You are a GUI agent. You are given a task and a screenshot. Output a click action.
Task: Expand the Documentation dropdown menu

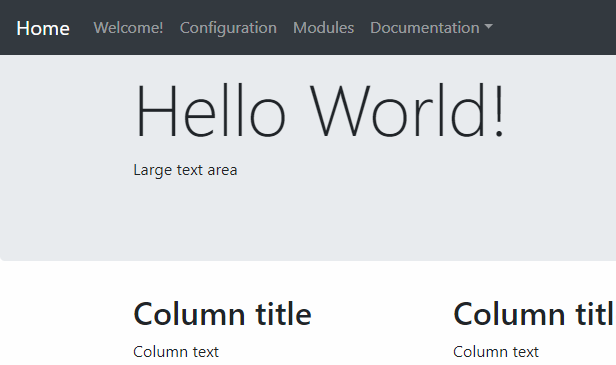click(x=431, y=28)
